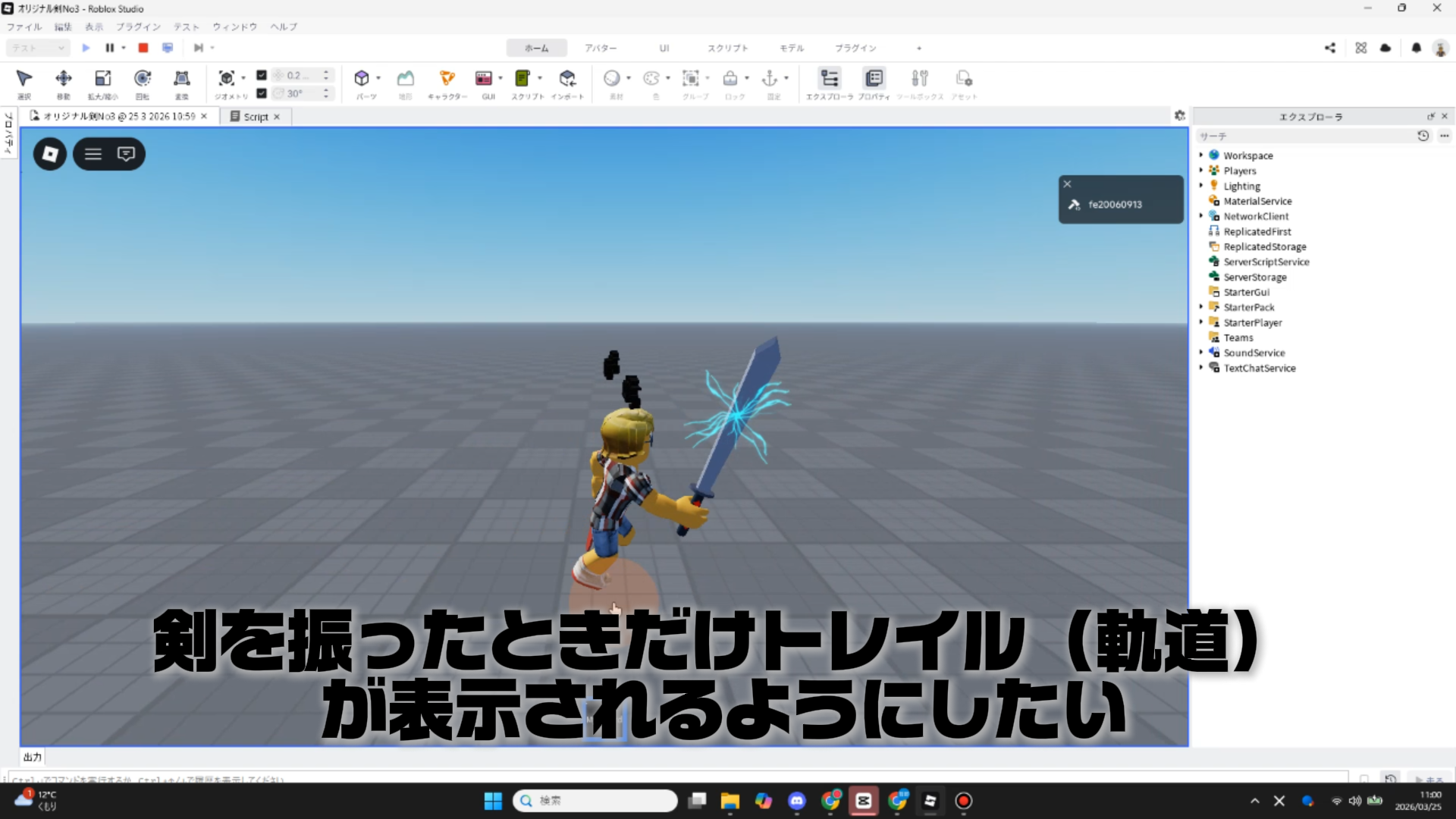Viewport: 1456px width, 819px height.
Task: Select ServerScriptService in Explorer
Action: click(1266, 262)
